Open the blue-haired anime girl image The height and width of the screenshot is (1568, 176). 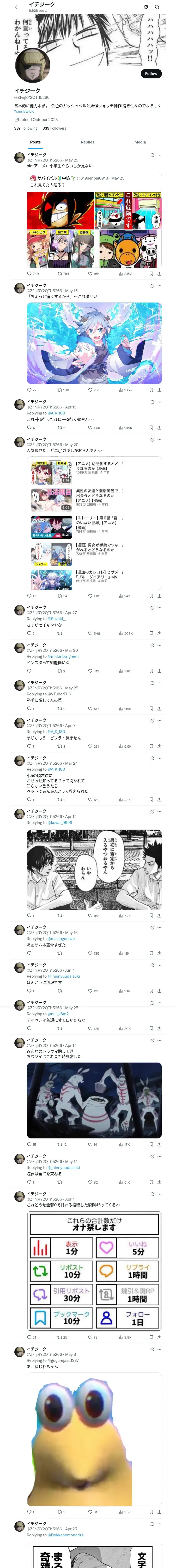pyautogui.click(x=94, y=343)
